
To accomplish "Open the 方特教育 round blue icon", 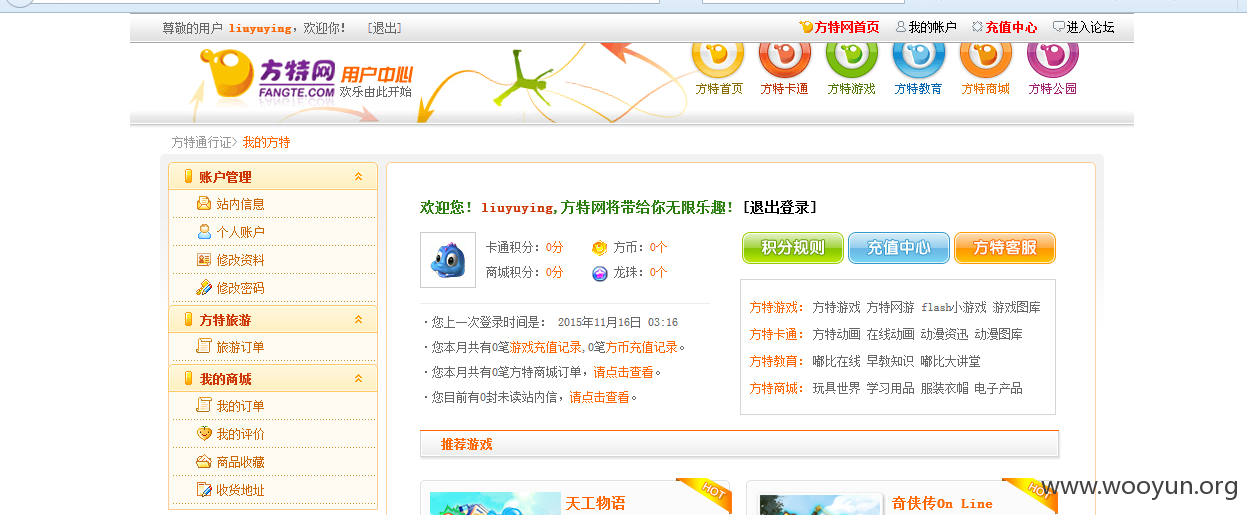I will click(x=919, y=54).
